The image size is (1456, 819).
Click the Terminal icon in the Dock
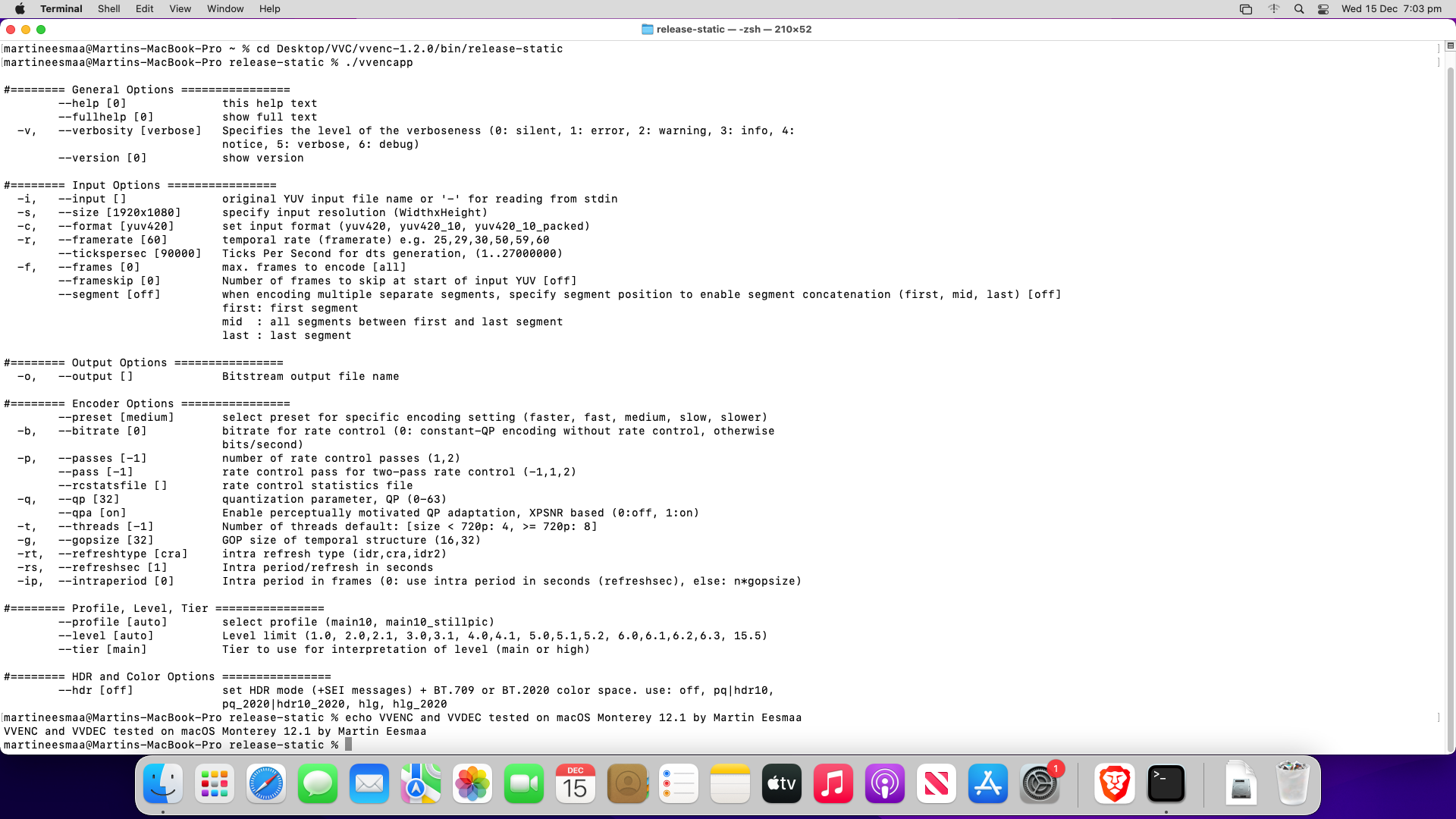tap(1166, 783)
